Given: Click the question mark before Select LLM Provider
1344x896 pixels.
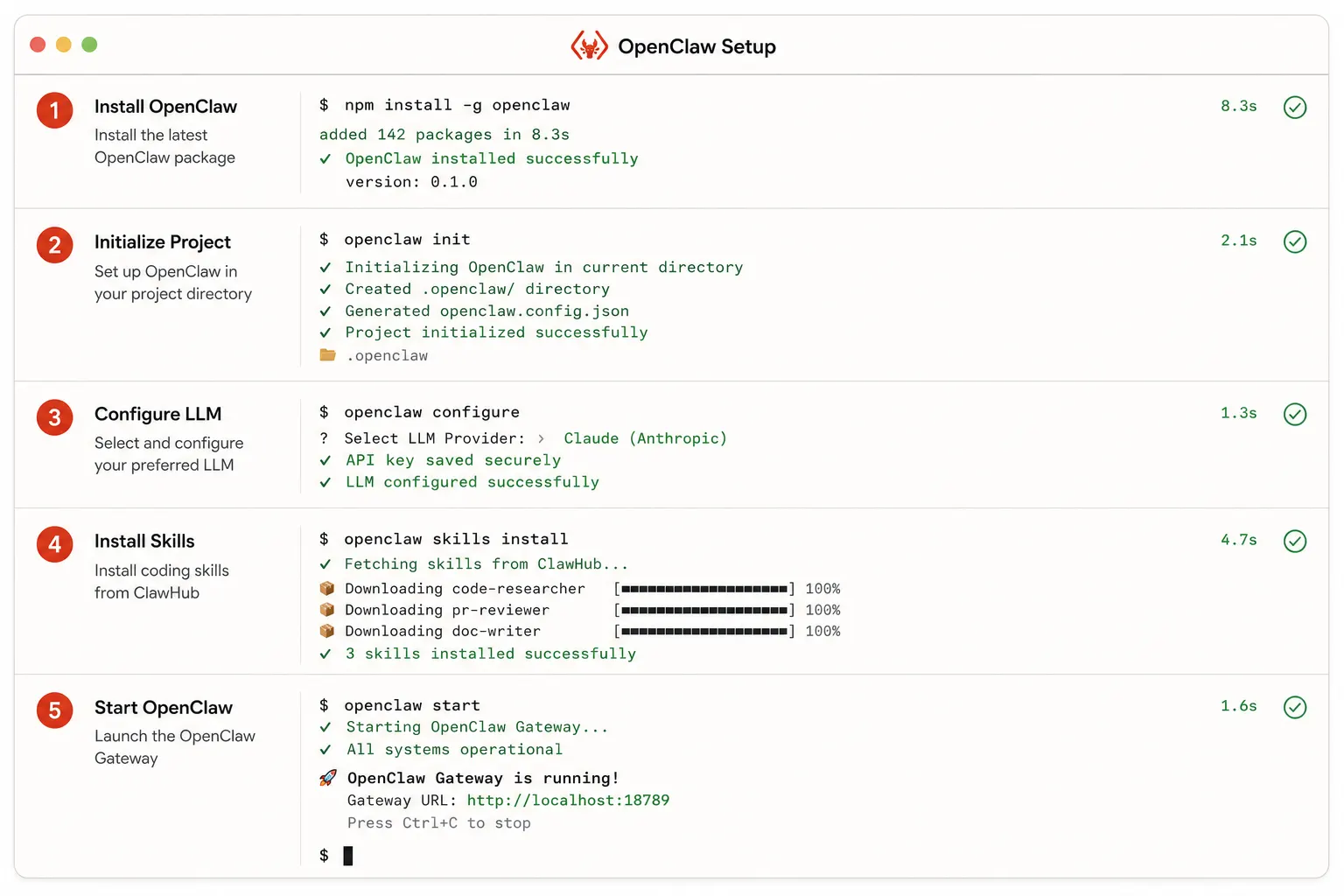Looking at the screenshot, I should tap(324, 438).
